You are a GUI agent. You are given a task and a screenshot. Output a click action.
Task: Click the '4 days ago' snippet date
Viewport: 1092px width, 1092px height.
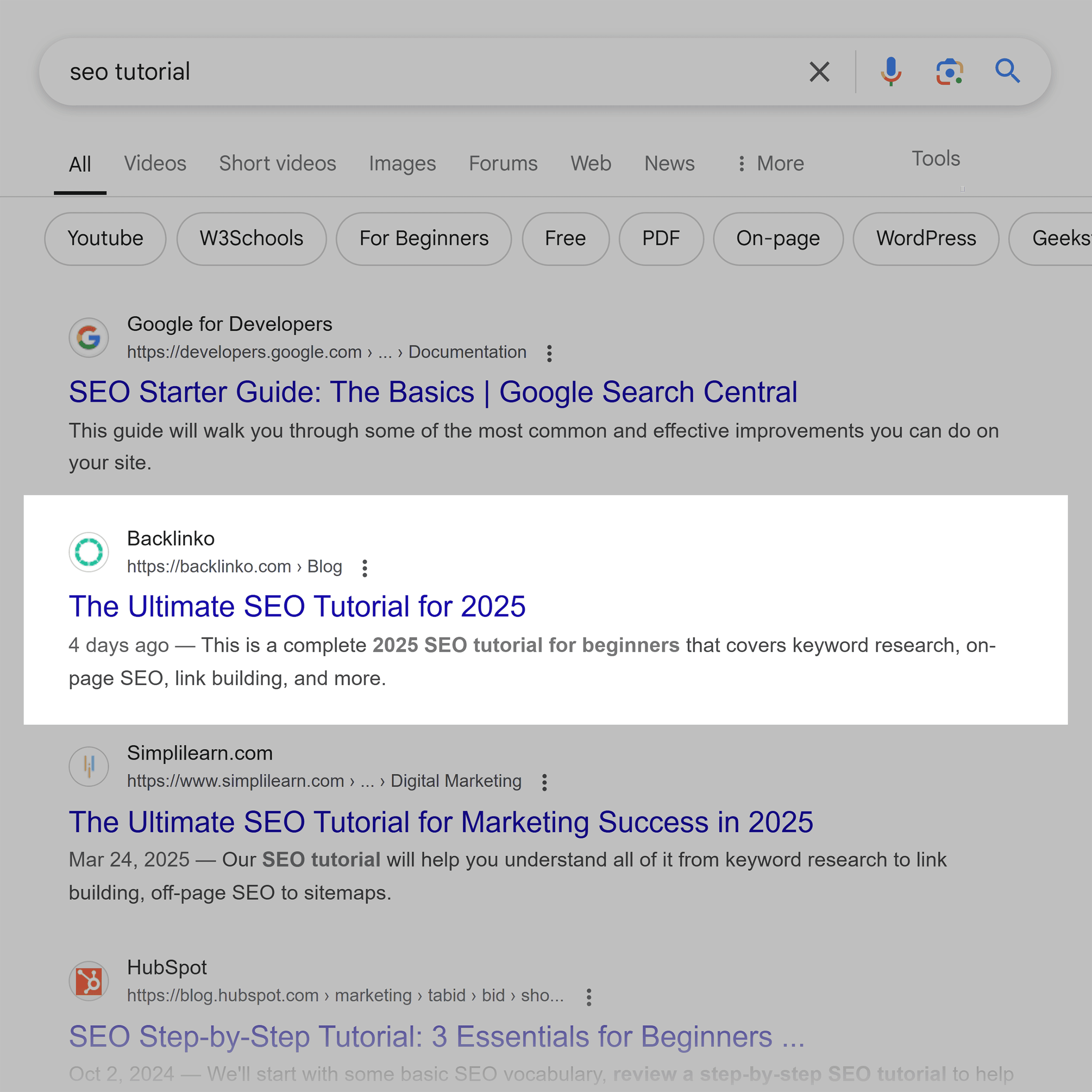[x=119, y=645]
